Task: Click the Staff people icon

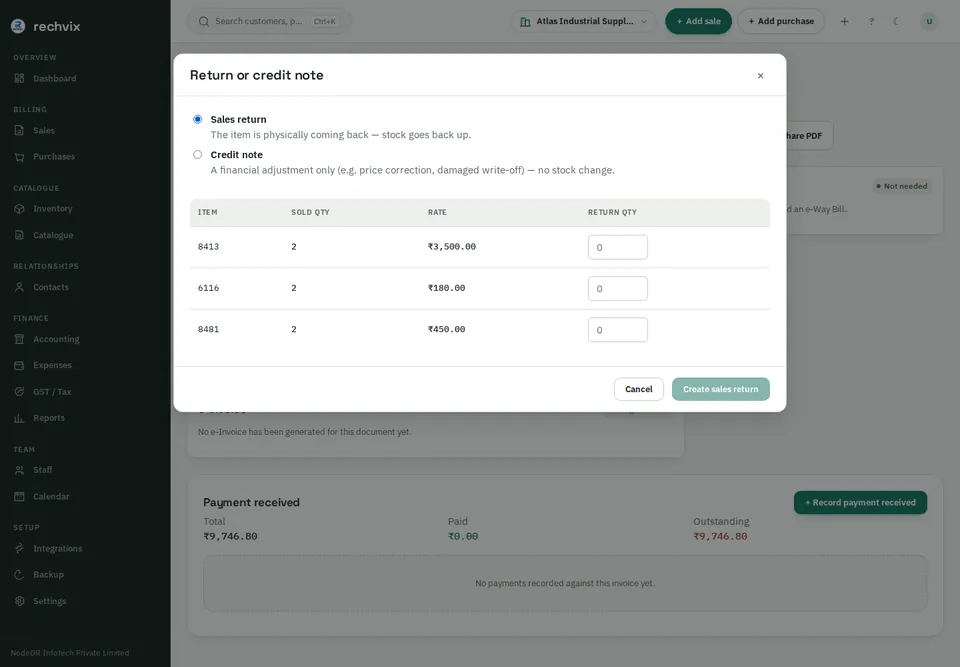Action: 20,470
